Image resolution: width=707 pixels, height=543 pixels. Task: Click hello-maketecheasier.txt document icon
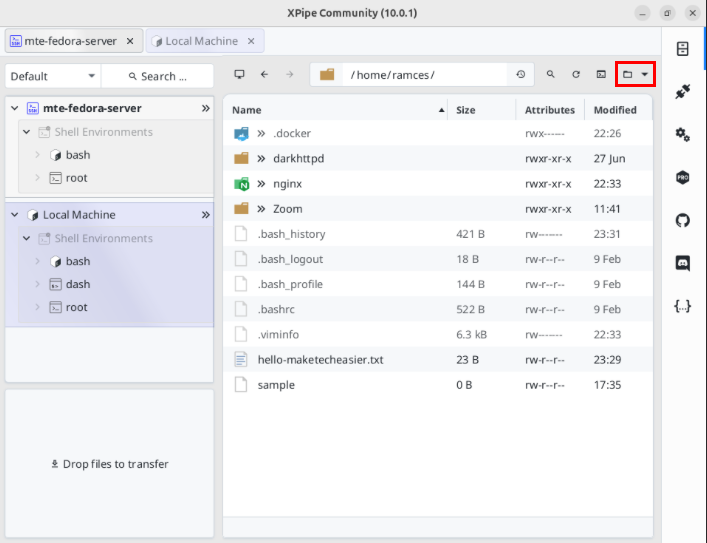pyautogui.click(x=241, y=359)
